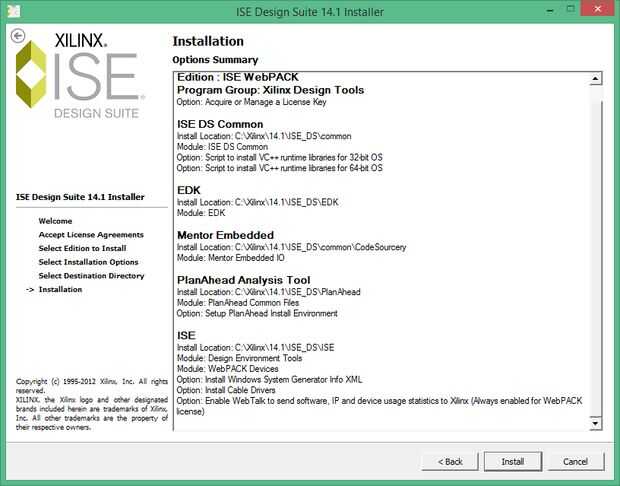Click the Options Summary vertical scrollbar thumb
Viewport: 620px width, 486px height.
[x=595, y=259]
